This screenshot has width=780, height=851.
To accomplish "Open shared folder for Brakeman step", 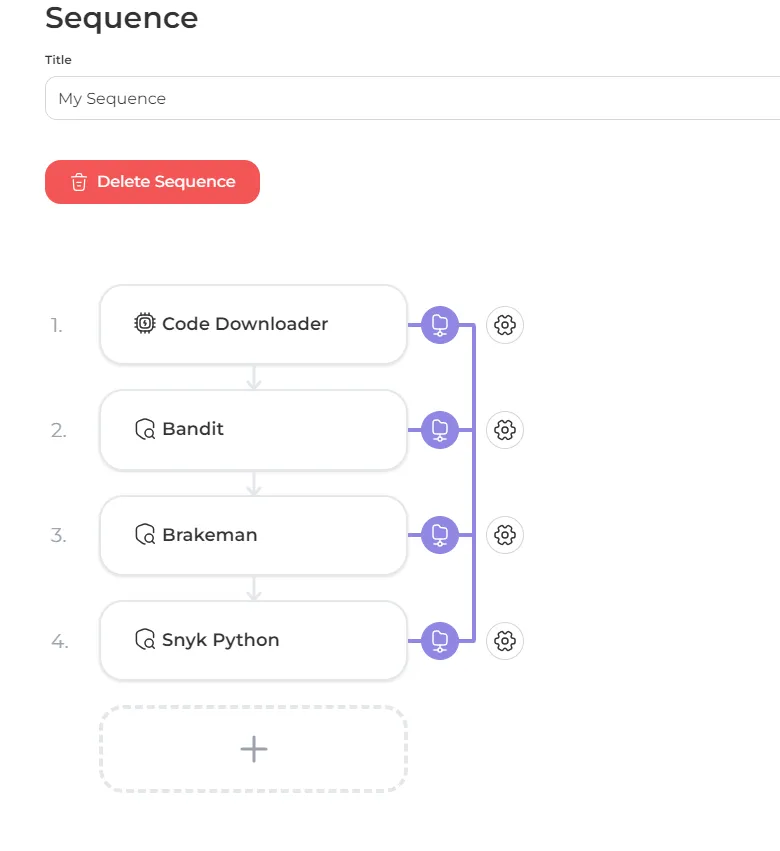I will (x=439, y=535).
